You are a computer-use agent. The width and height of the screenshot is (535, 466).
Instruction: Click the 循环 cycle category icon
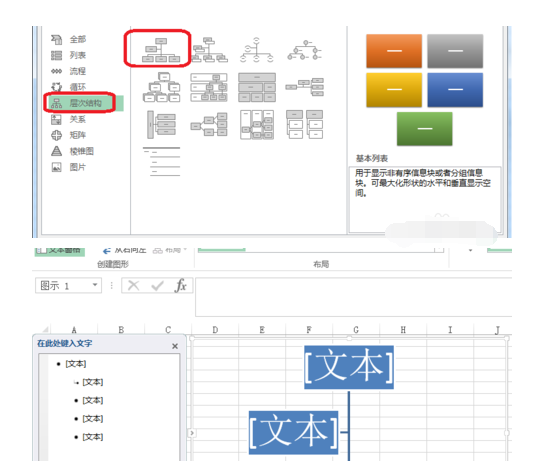click(x=56, y=87)
